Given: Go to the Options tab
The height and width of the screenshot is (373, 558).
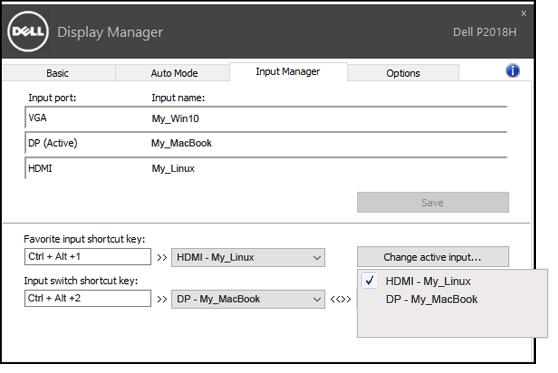Looking at the screenshot, I should click(403, 73).
